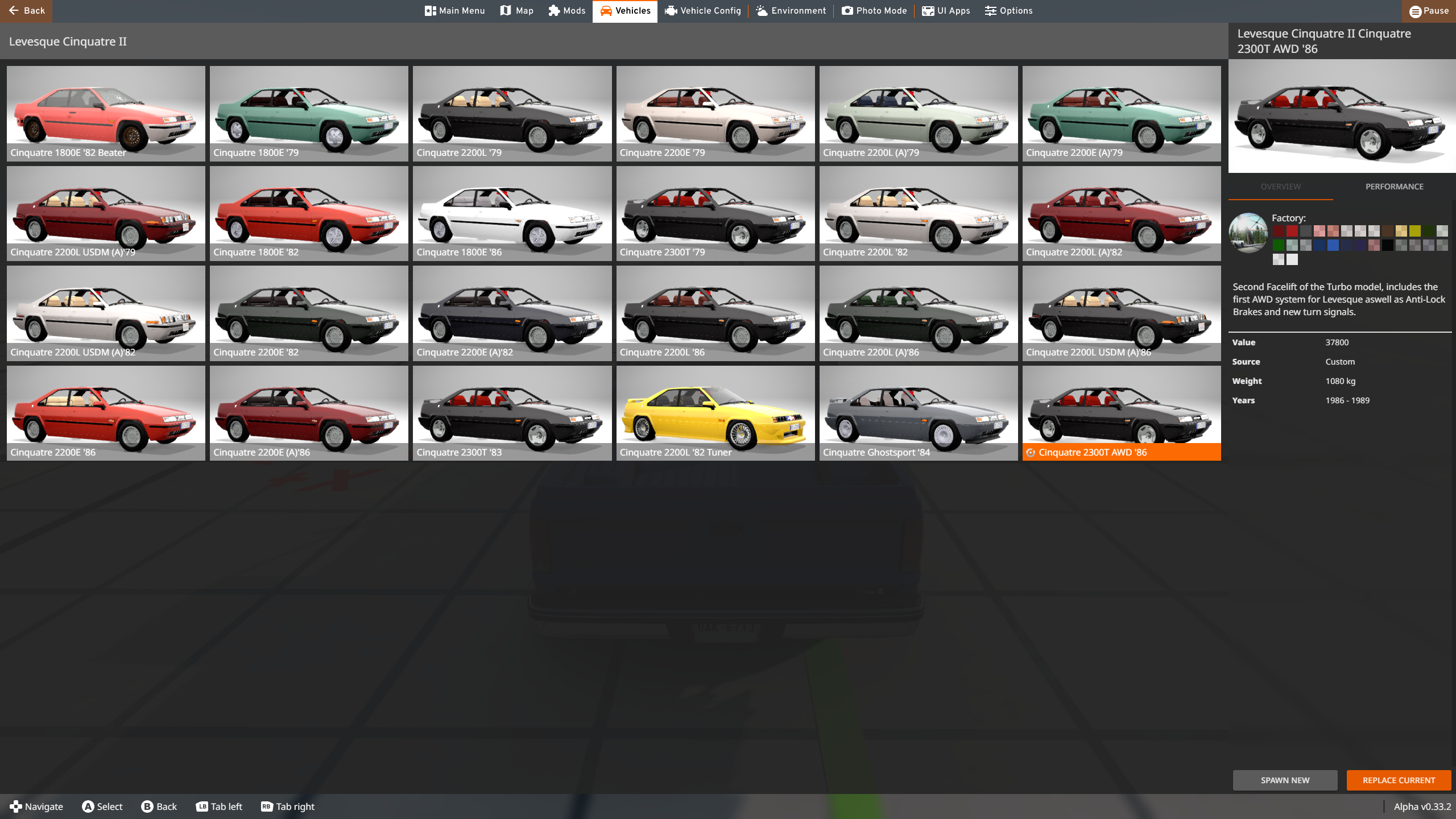The height and width of the screenshot is (819, 1456).
Task: Switch to the Performance tab
Action: click(x=1394, y=187)
